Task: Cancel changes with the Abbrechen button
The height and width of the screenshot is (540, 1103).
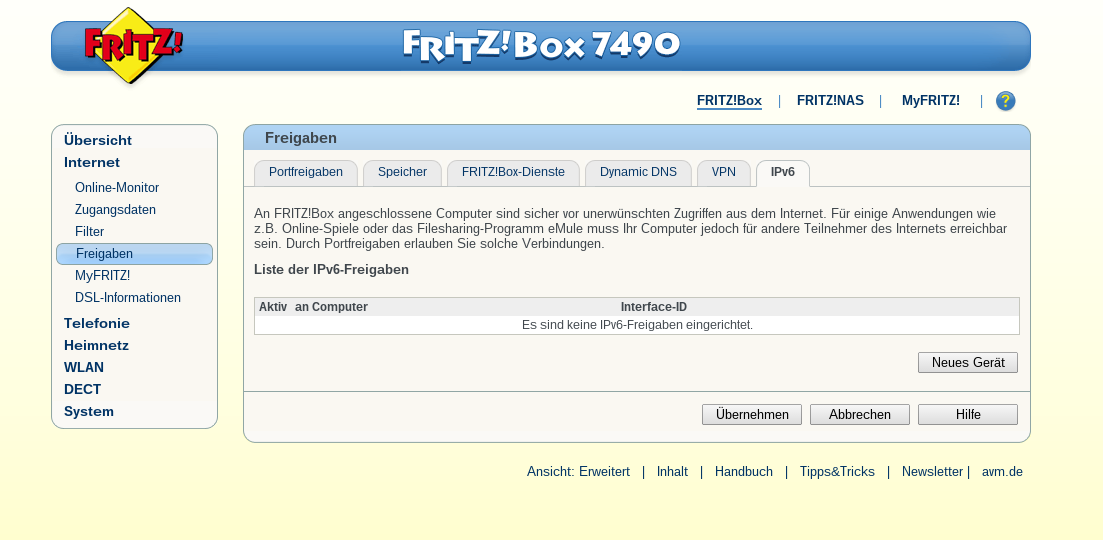Action: [859, 415]
